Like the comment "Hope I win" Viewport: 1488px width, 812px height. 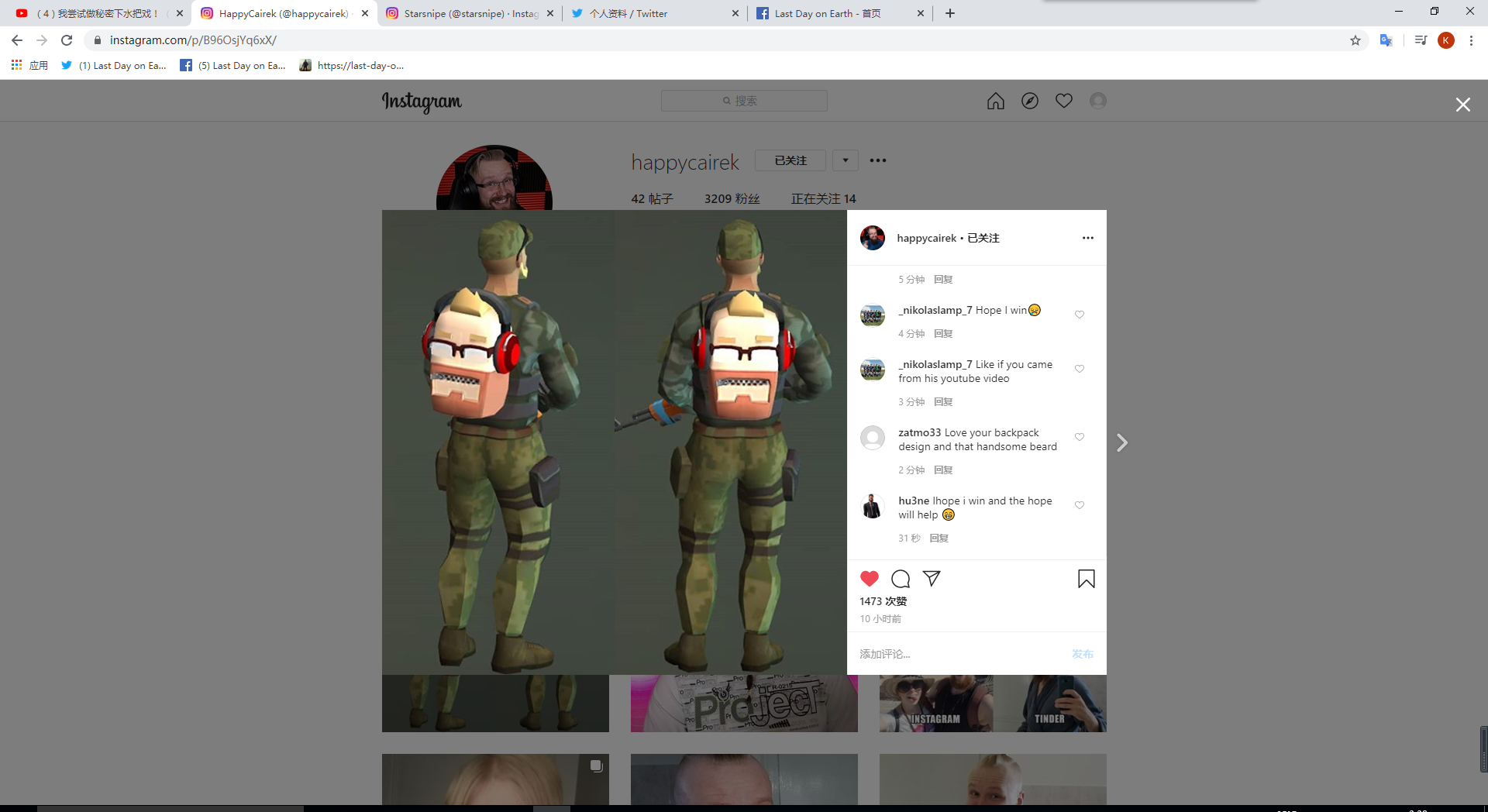click(1079, 315)
